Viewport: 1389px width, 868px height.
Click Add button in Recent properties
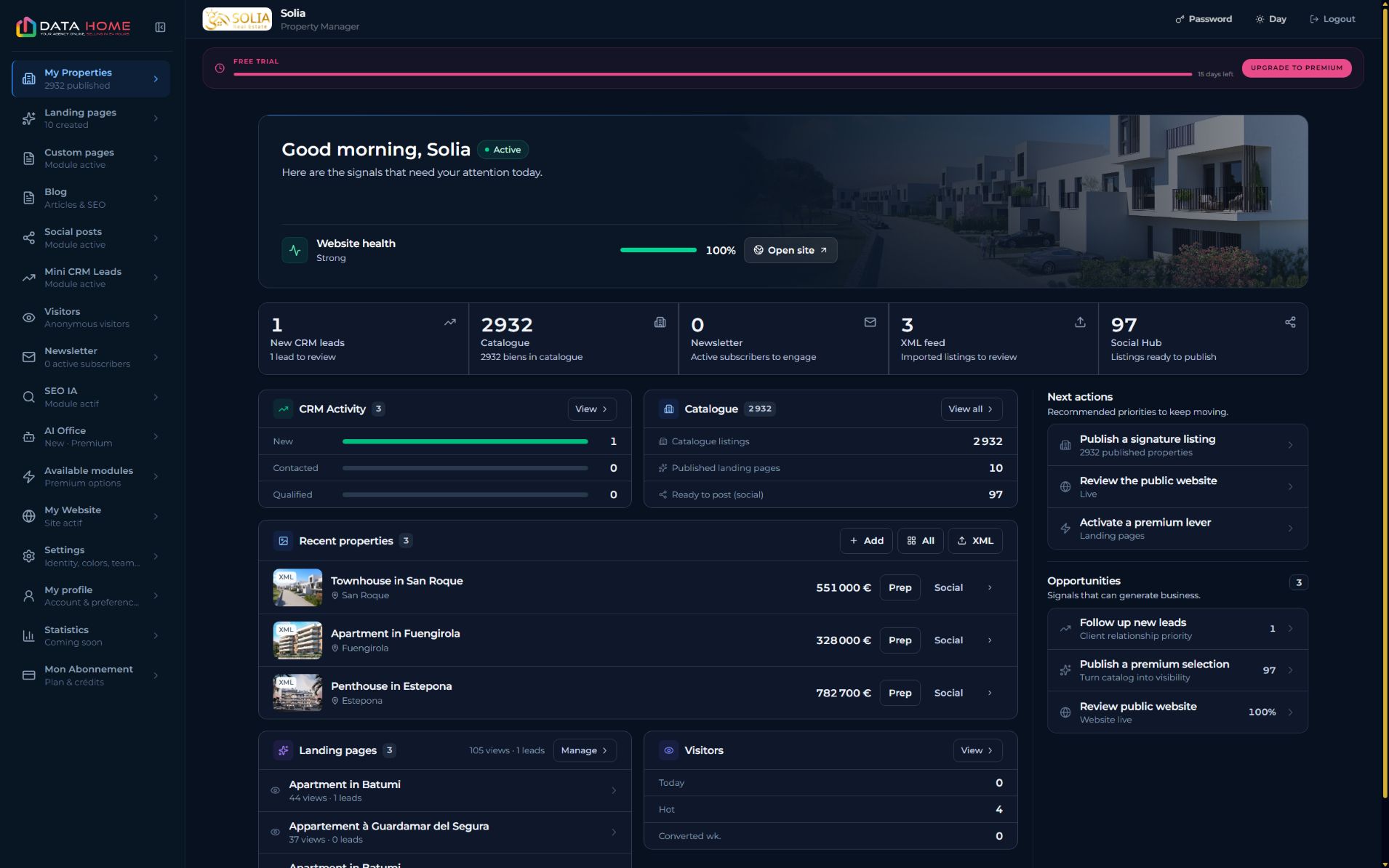(x=866, y=541)
